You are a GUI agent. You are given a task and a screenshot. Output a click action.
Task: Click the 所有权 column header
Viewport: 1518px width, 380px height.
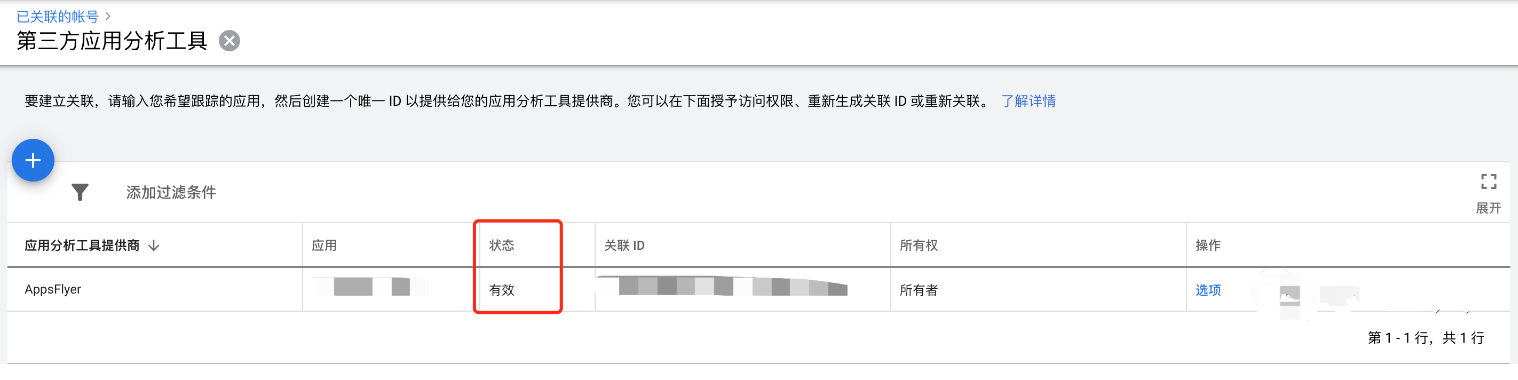coord(919,246)
